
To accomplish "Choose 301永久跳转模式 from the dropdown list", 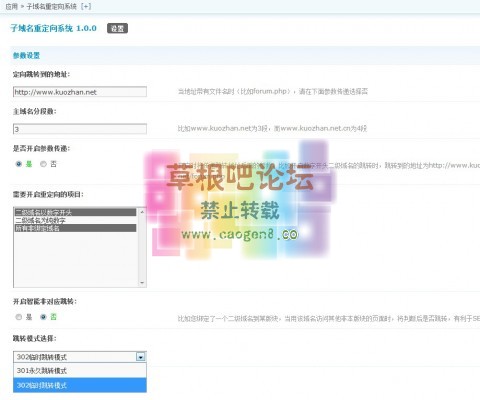I will [80, 371].
